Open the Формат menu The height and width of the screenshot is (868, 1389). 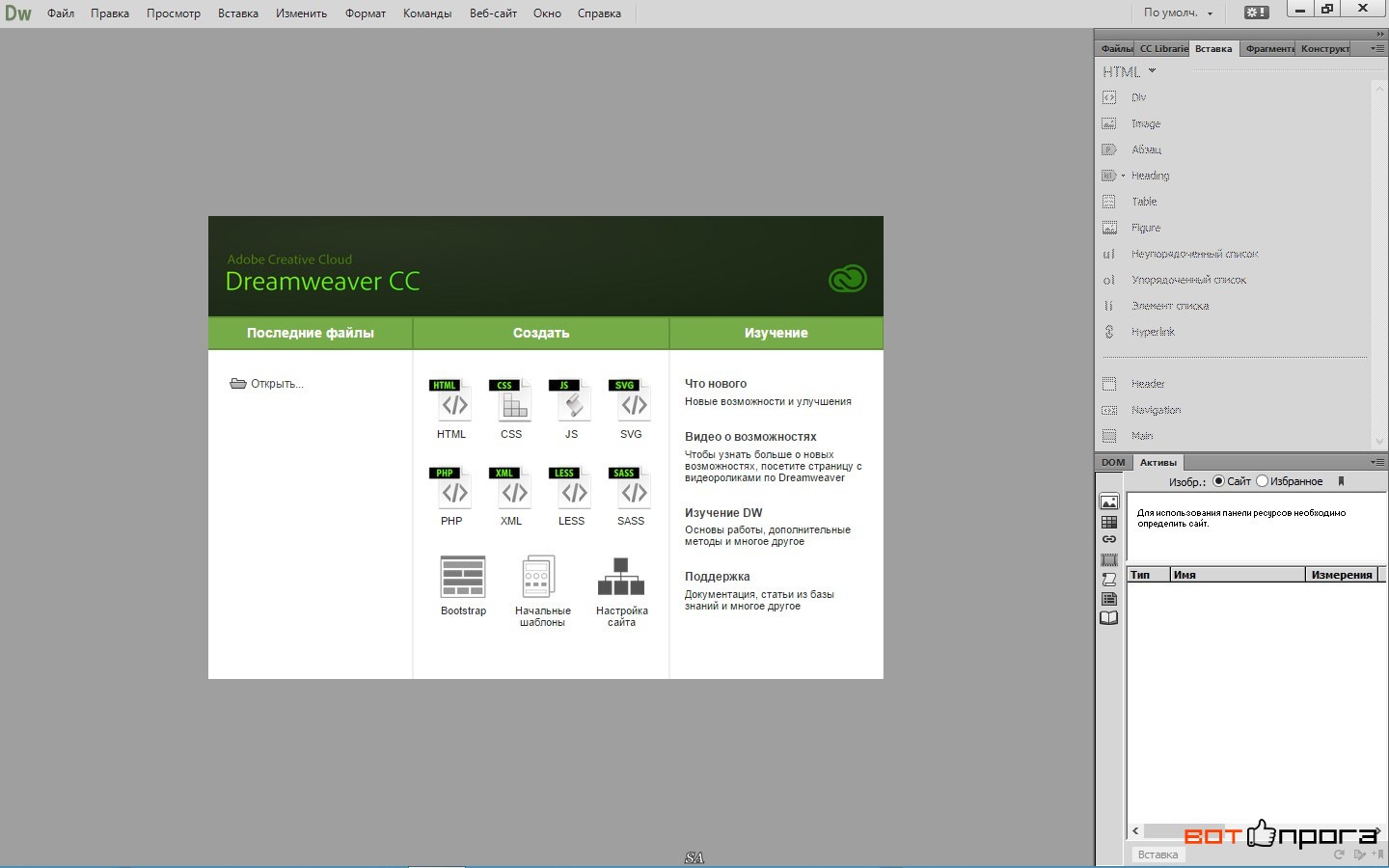366,14
